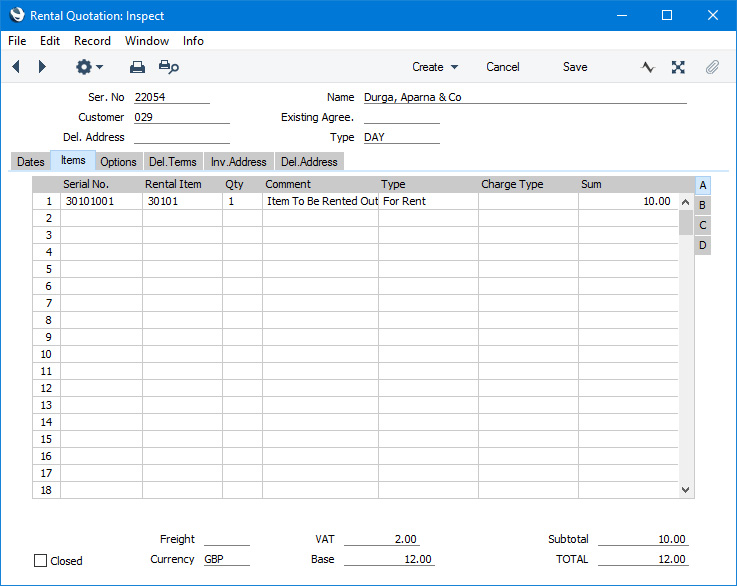Show flip B of the item matrix
This screenshot has height=586, width=737.
702,205
